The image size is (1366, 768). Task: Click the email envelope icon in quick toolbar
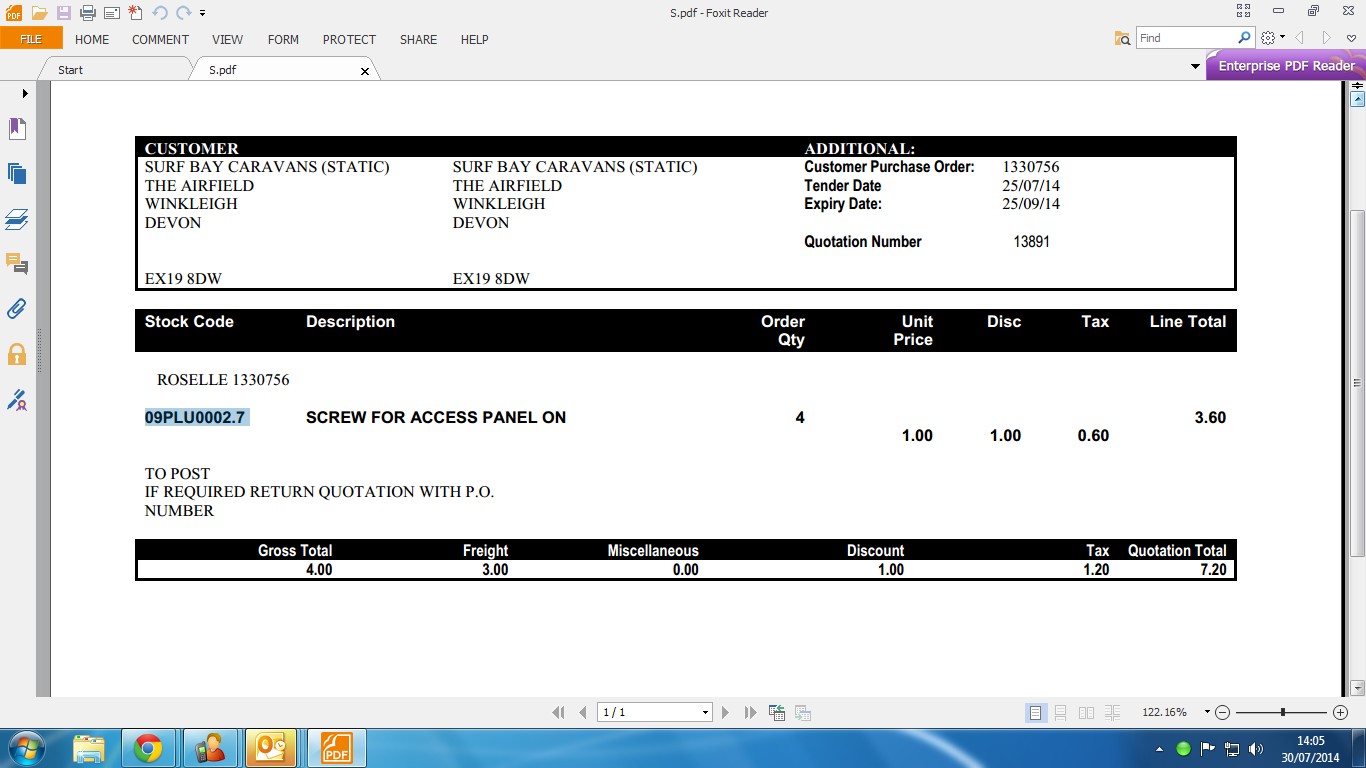[111, 13]
